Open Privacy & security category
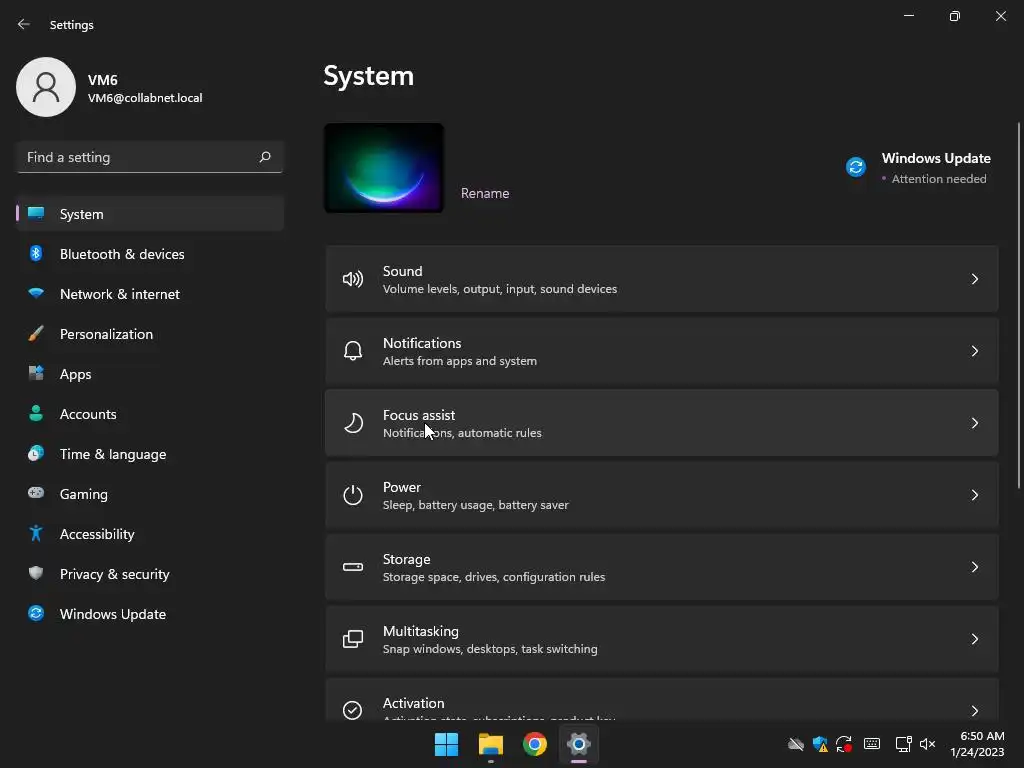 coord(150,574)
